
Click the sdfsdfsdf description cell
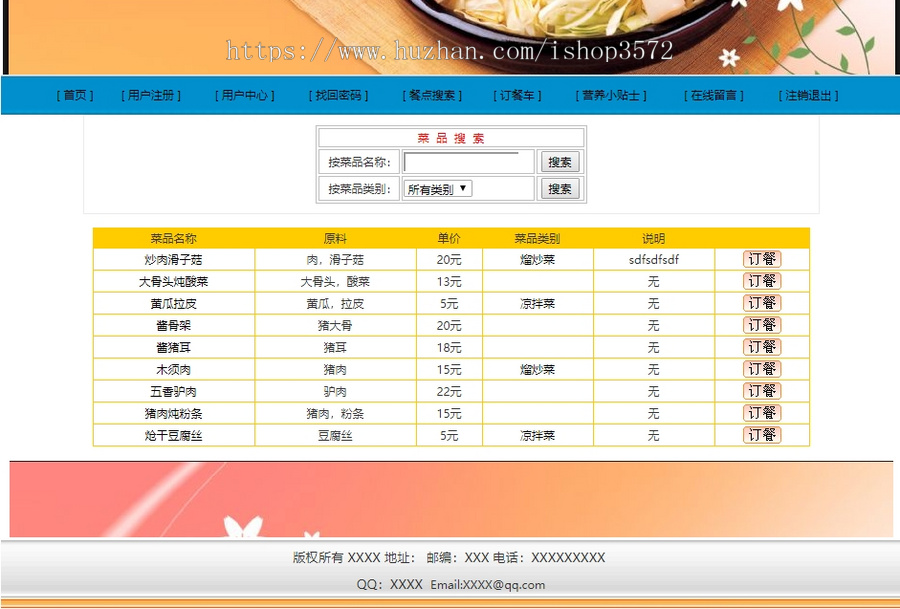(654, 259)
